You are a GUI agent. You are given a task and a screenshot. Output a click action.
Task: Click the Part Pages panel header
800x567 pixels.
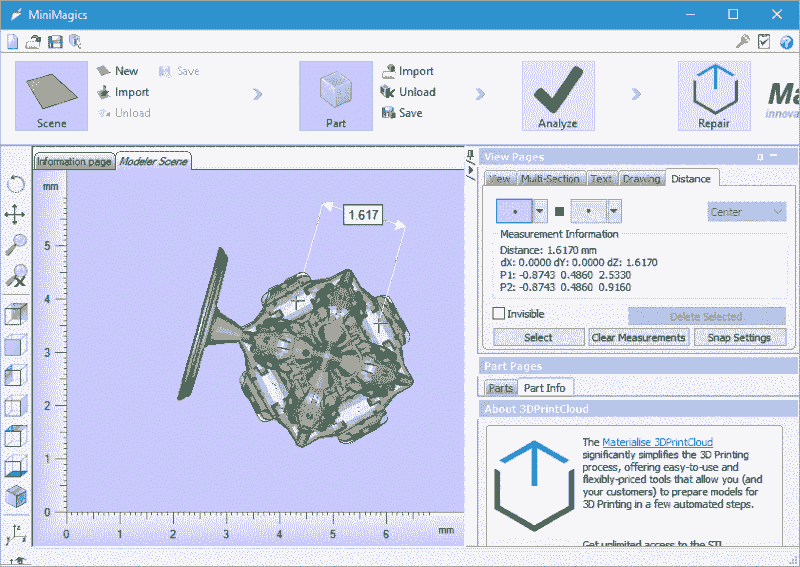tap(638, 366)
